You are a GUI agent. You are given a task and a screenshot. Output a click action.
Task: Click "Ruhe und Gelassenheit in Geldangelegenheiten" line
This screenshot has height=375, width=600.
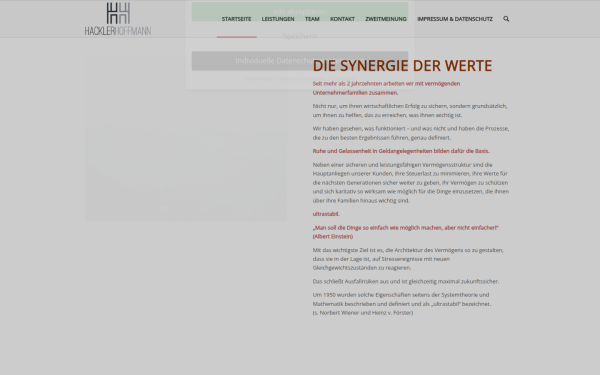pos(401,151)
